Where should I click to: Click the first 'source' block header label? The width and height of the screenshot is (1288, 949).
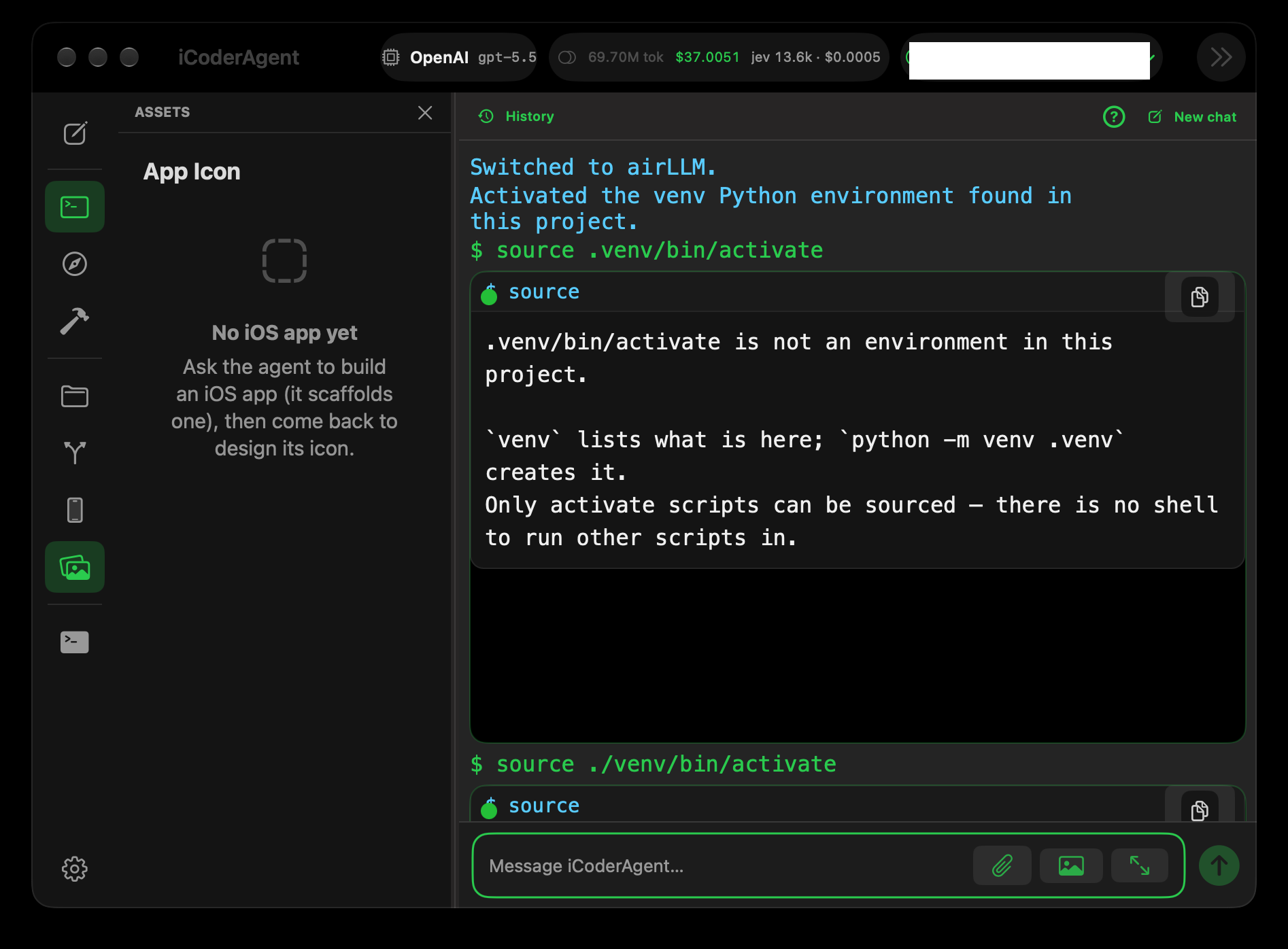pyautogui.click(x=544, y=292)
